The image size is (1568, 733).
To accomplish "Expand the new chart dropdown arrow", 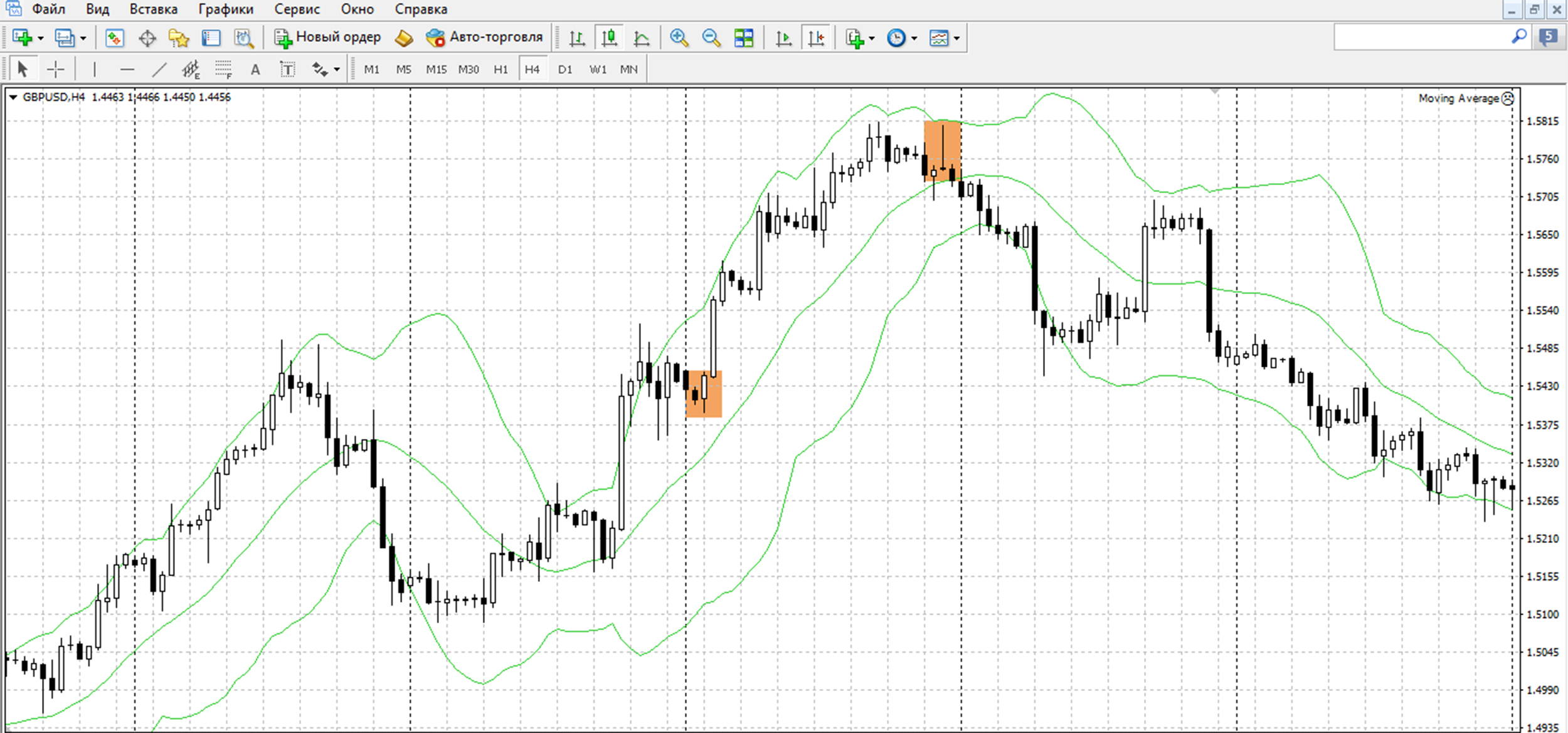I will [41, 39].
